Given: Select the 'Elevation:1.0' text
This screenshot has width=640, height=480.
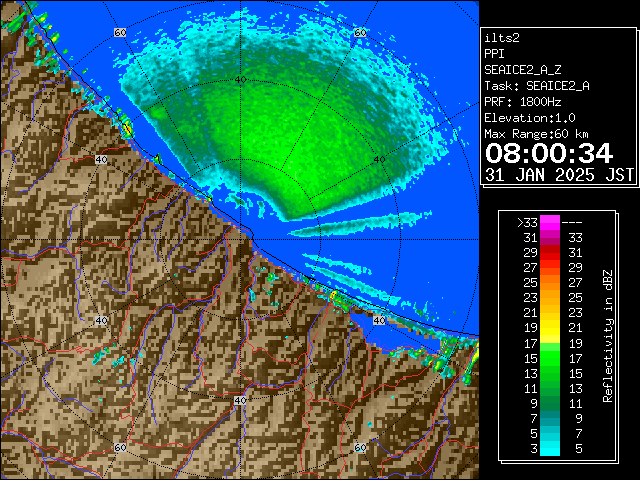Looking at the screenshot, I should coord(530,118).
